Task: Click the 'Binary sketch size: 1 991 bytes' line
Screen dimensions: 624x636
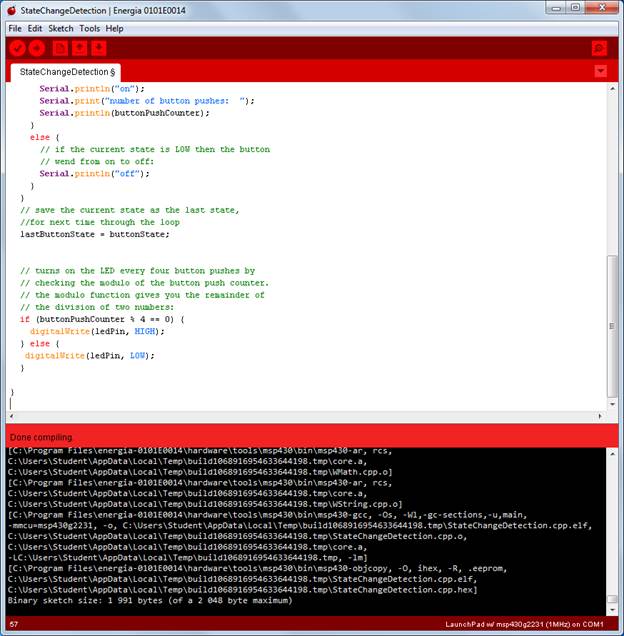Action: pos(150,600)
